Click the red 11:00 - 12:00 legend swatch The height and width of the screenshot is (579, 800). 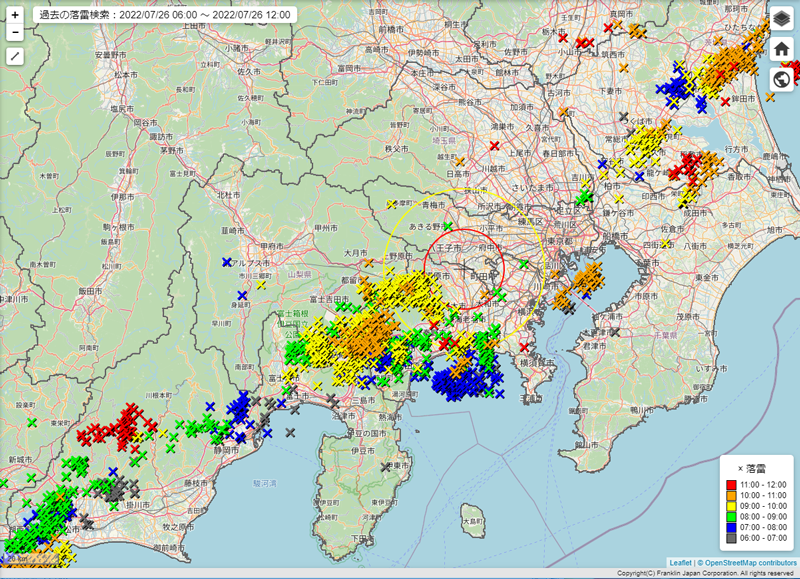click(731, 484)
